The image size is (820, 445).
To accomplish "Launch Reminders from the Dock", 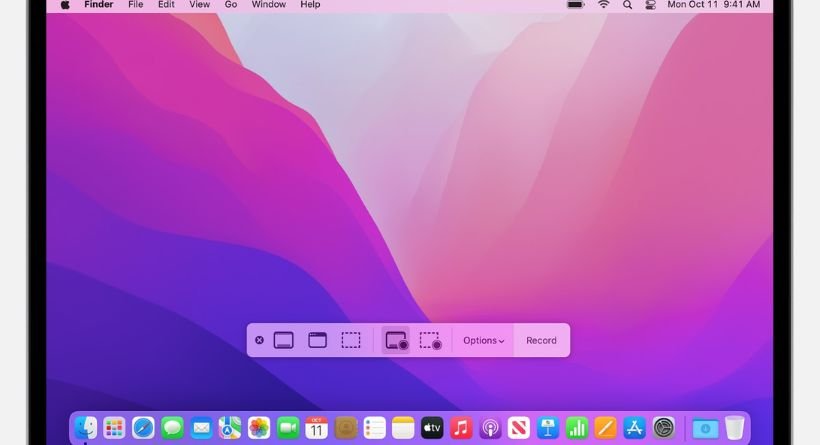I will point(374,428).
